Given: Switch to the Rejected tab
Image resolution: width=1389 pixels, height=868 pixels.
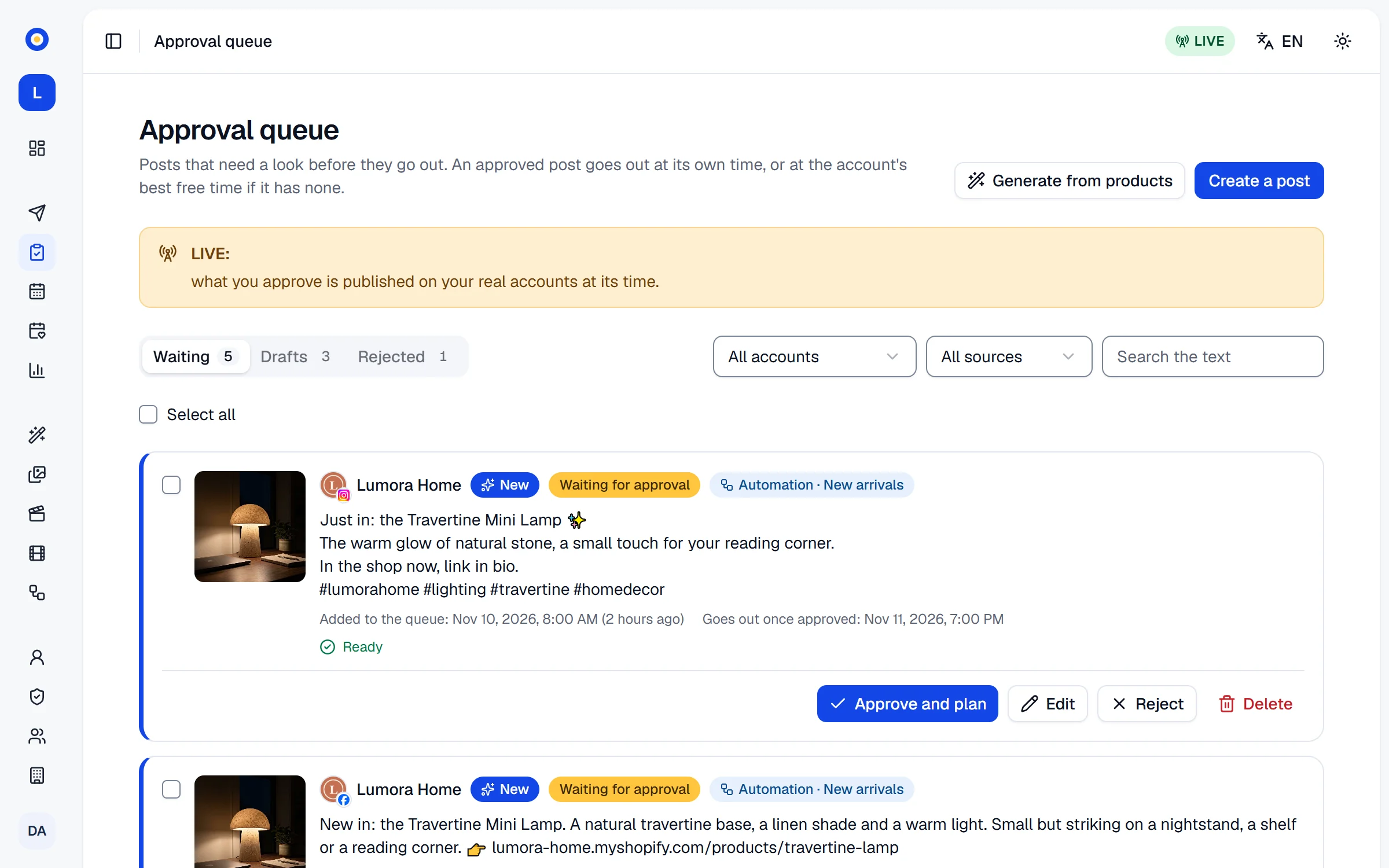Looking at the screenshot, I should (403, 356).
